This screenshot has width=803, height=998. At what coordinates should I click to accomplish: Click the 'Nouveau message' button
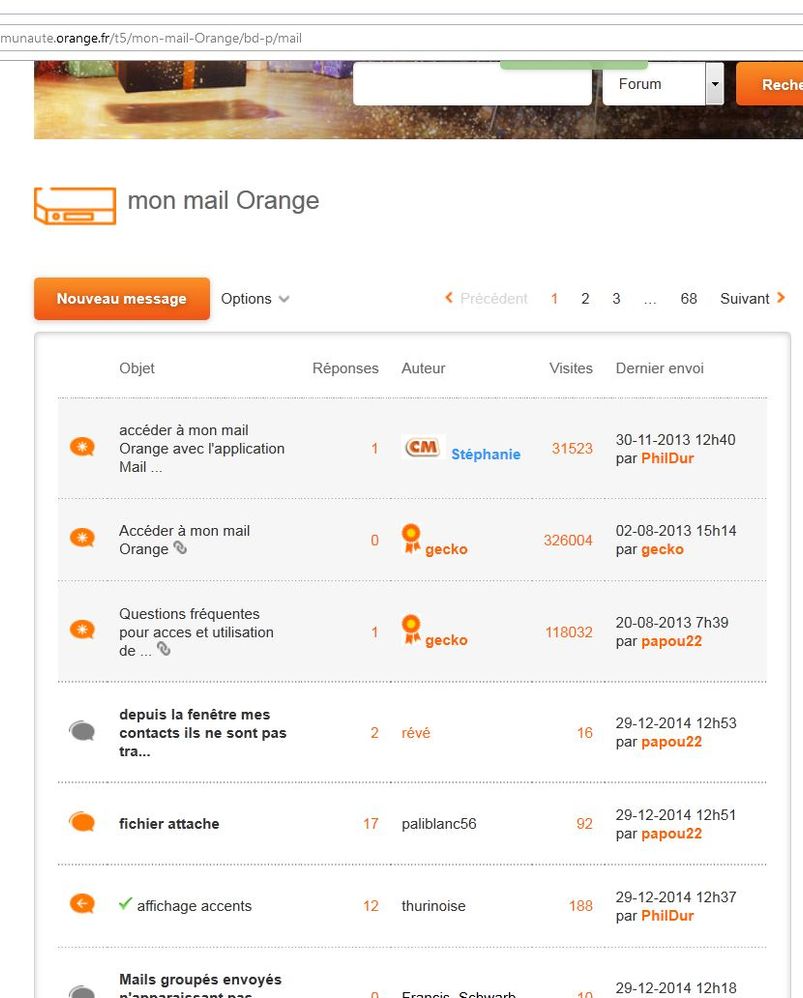tap(121, 298)
